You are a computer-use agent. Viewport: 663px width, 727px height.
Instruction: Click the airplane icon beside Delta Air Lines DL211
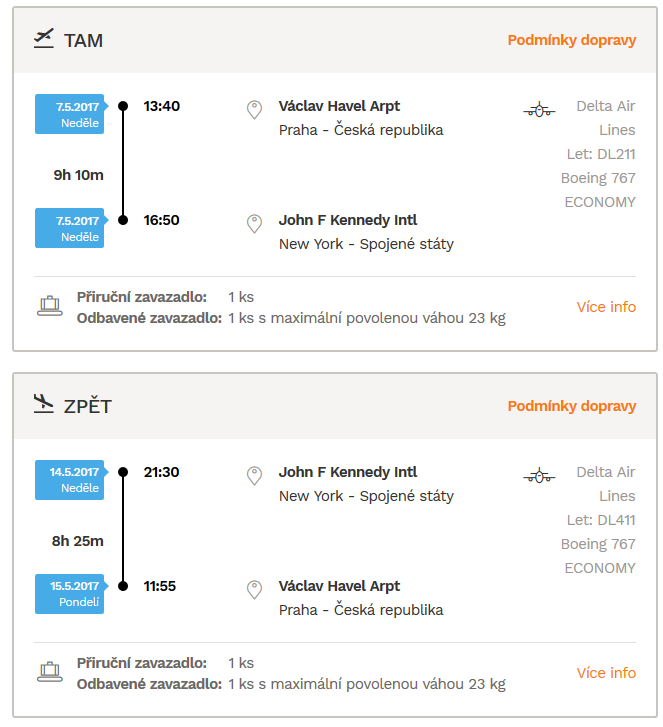(539, 110)
